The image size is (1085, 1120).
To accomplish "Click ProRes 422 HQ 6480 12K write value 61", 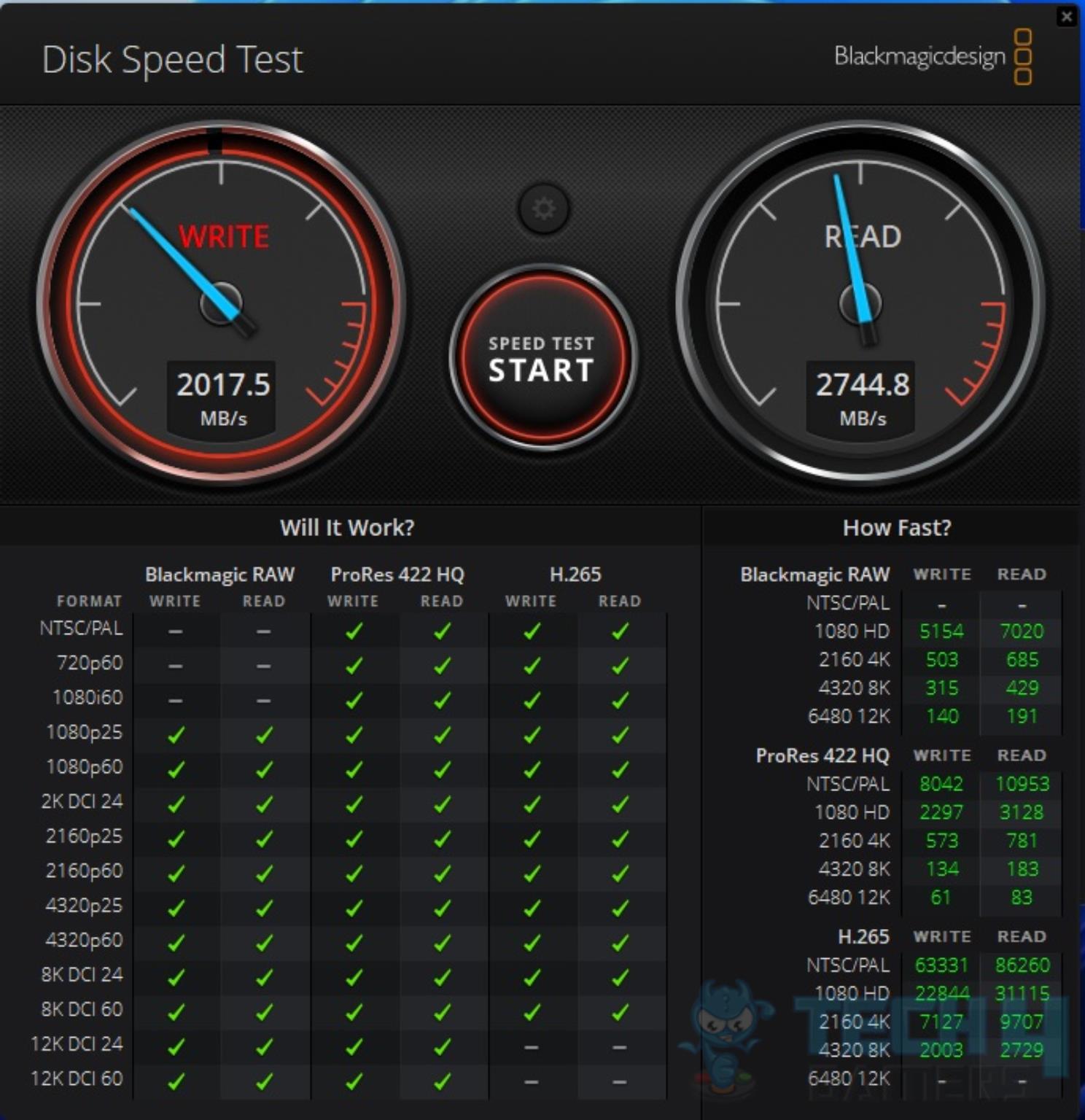I will (x=941, y=898).
